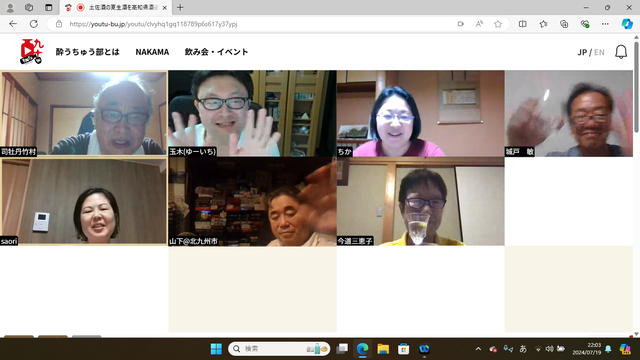
Task: Open the Collections icon
Action: coord(564,24)
